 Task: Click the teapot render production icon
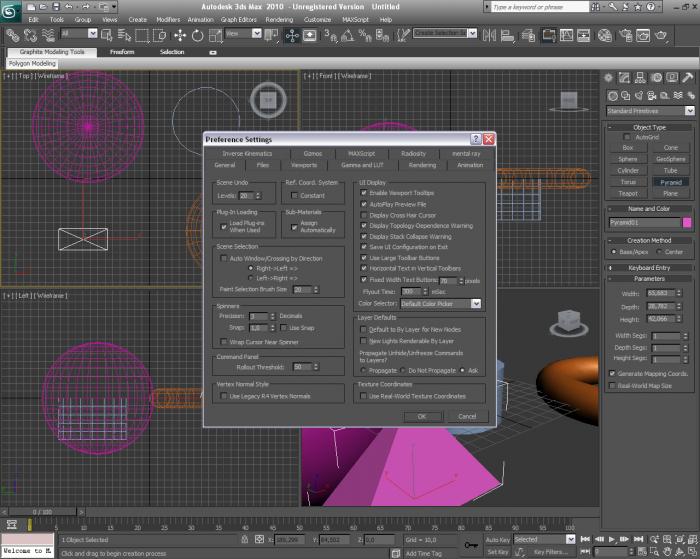click(661, 35)
